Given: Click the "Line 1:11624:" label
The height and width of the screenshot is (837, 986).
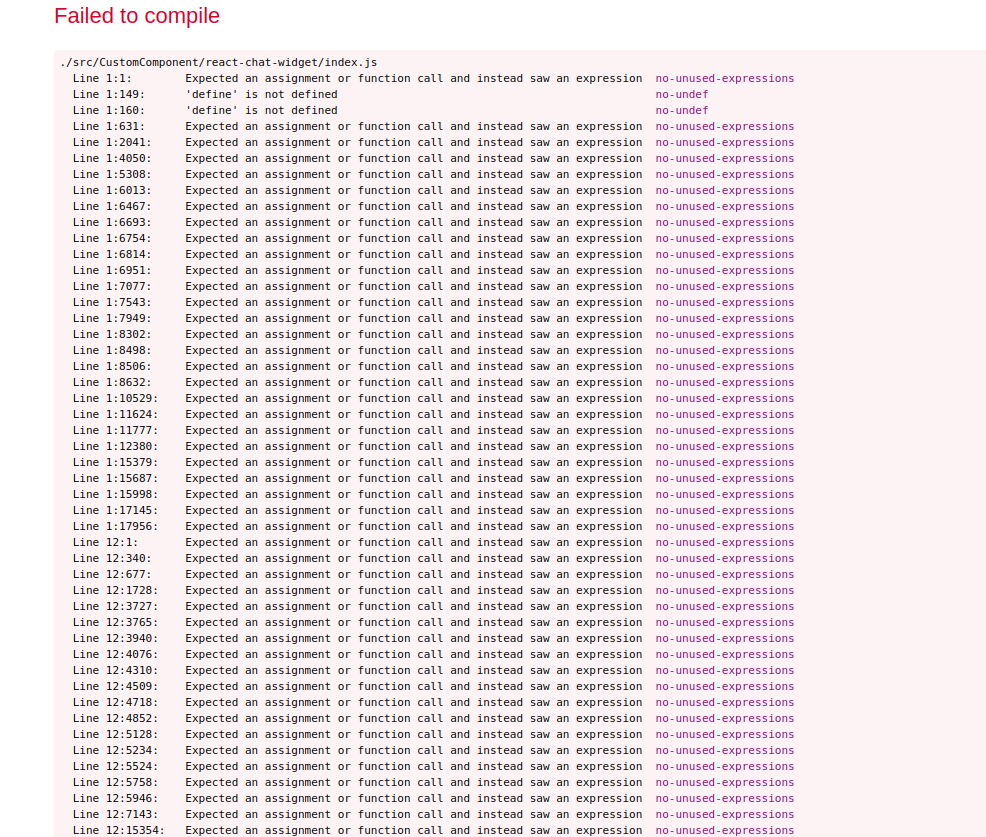Looking at the screenshot, I should click(x=116, y=415).
